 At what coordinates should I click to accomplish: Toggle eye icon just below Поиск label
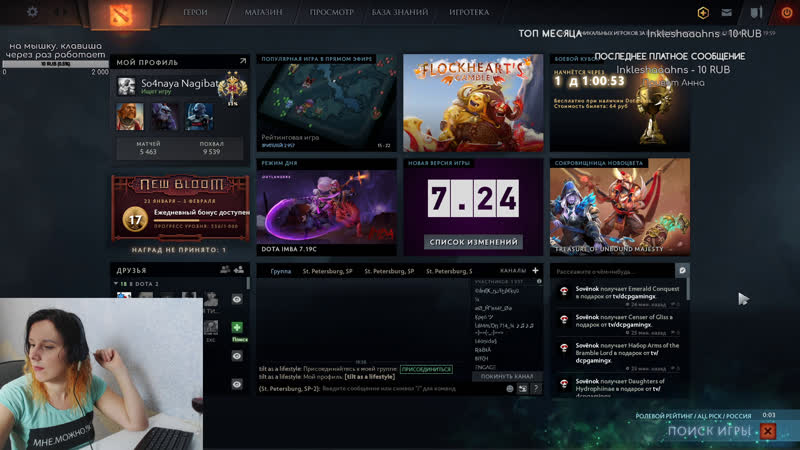(237, 356)
